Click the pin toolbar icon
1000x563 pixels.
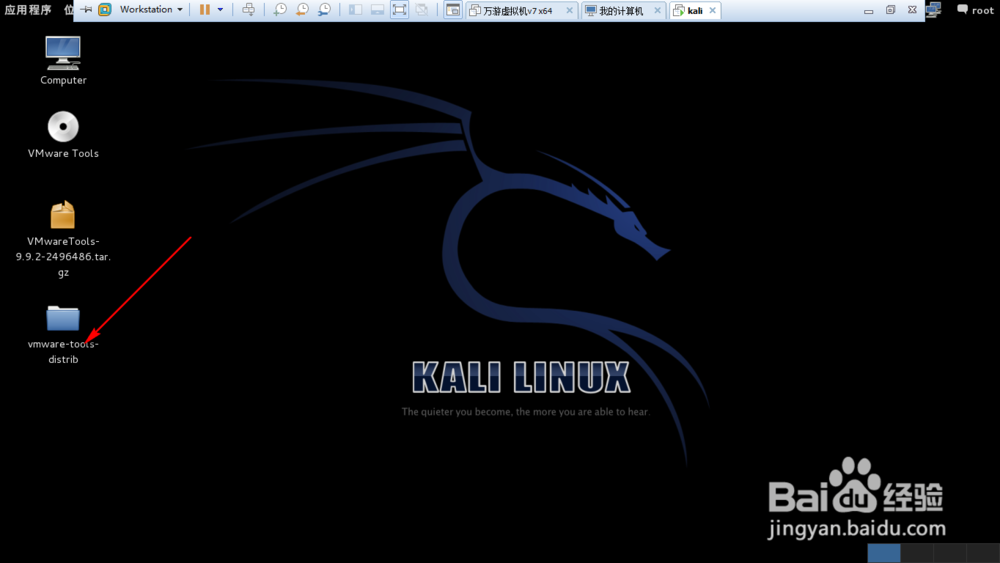86,10
